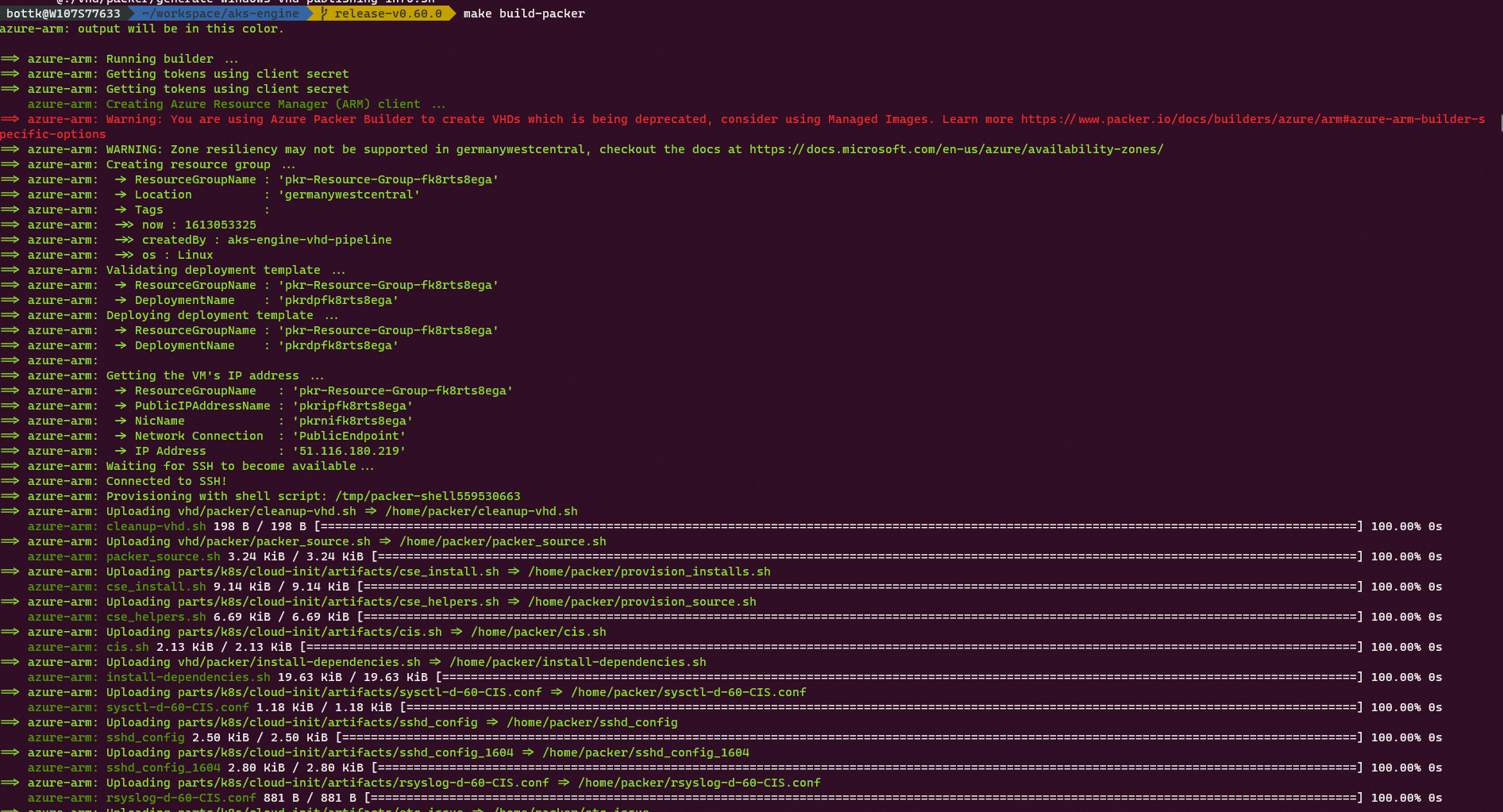The image size is (1503, 812).
Task: Click the cse_install.sh upload progress bar
Action: [860, 587]
